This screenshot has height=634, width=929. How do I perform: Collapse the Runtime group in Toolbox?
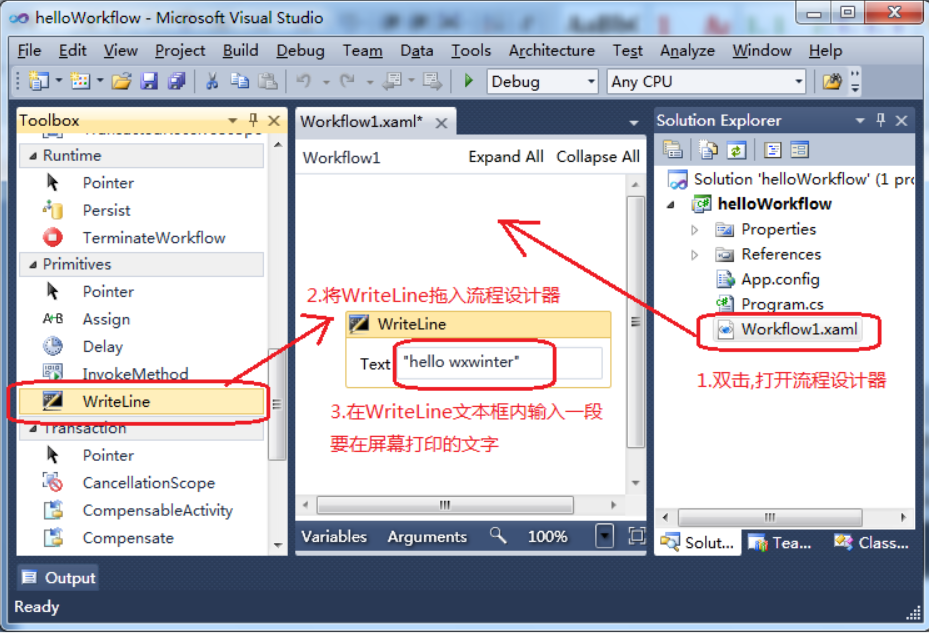tap(33, 156)
